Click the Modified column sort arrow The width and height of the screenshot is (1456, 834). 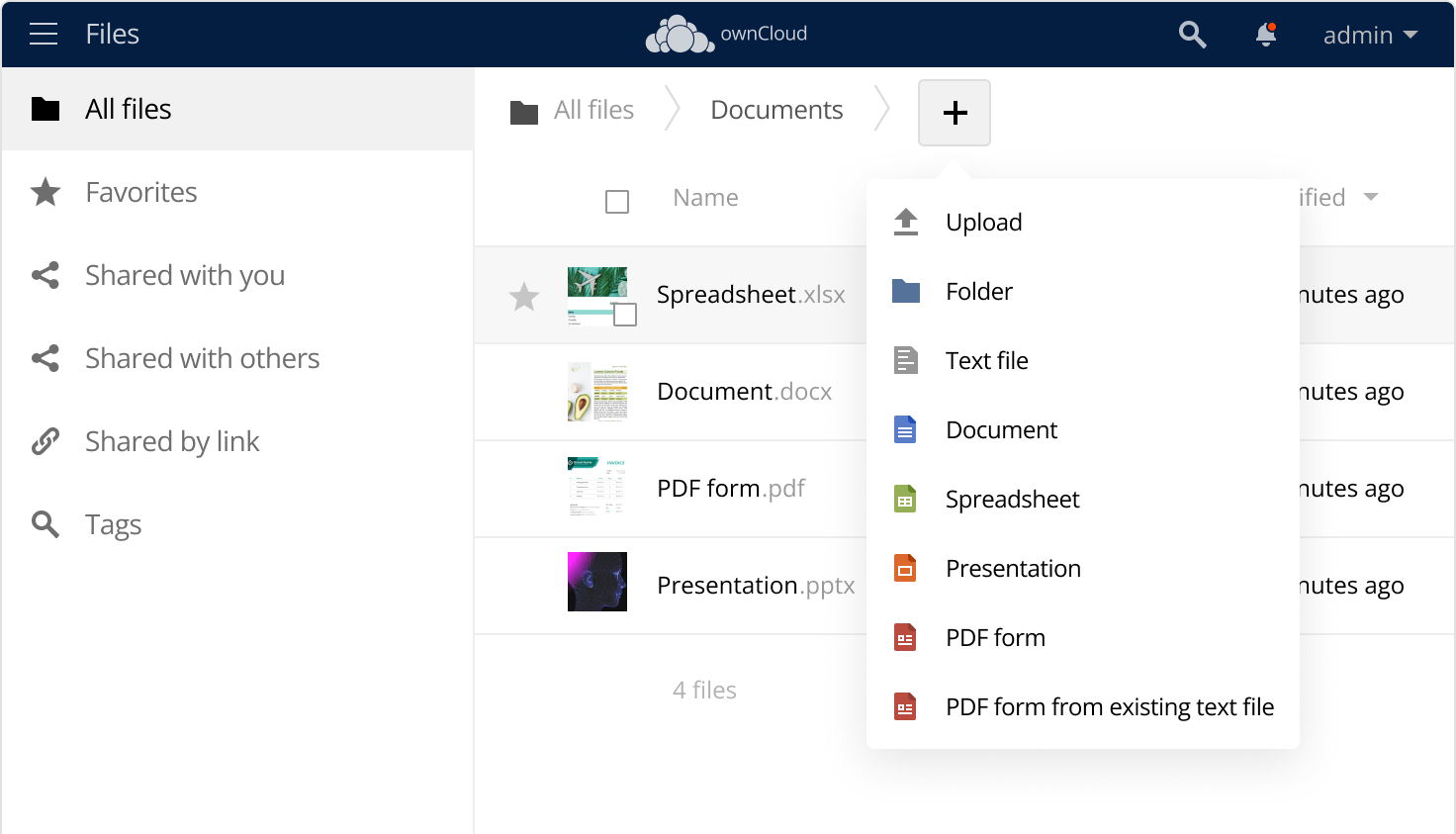(x=1371, y=197)
